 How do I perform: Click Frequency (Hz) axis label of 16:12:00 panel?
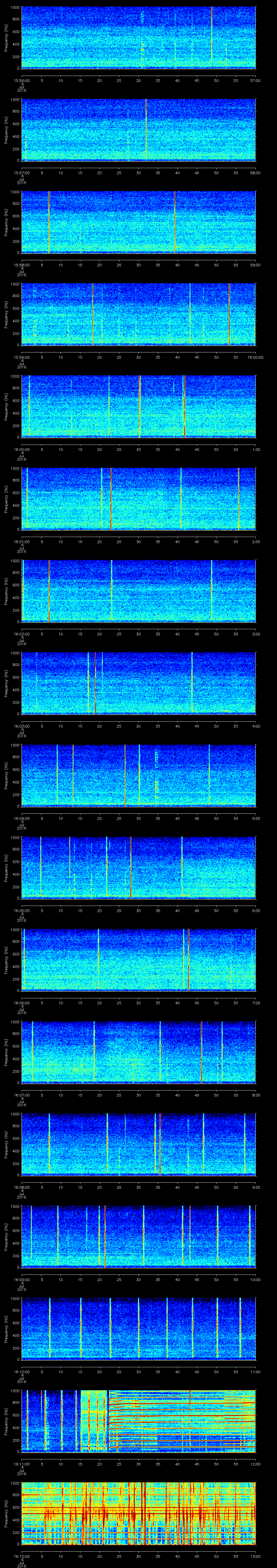[6, 1513]
